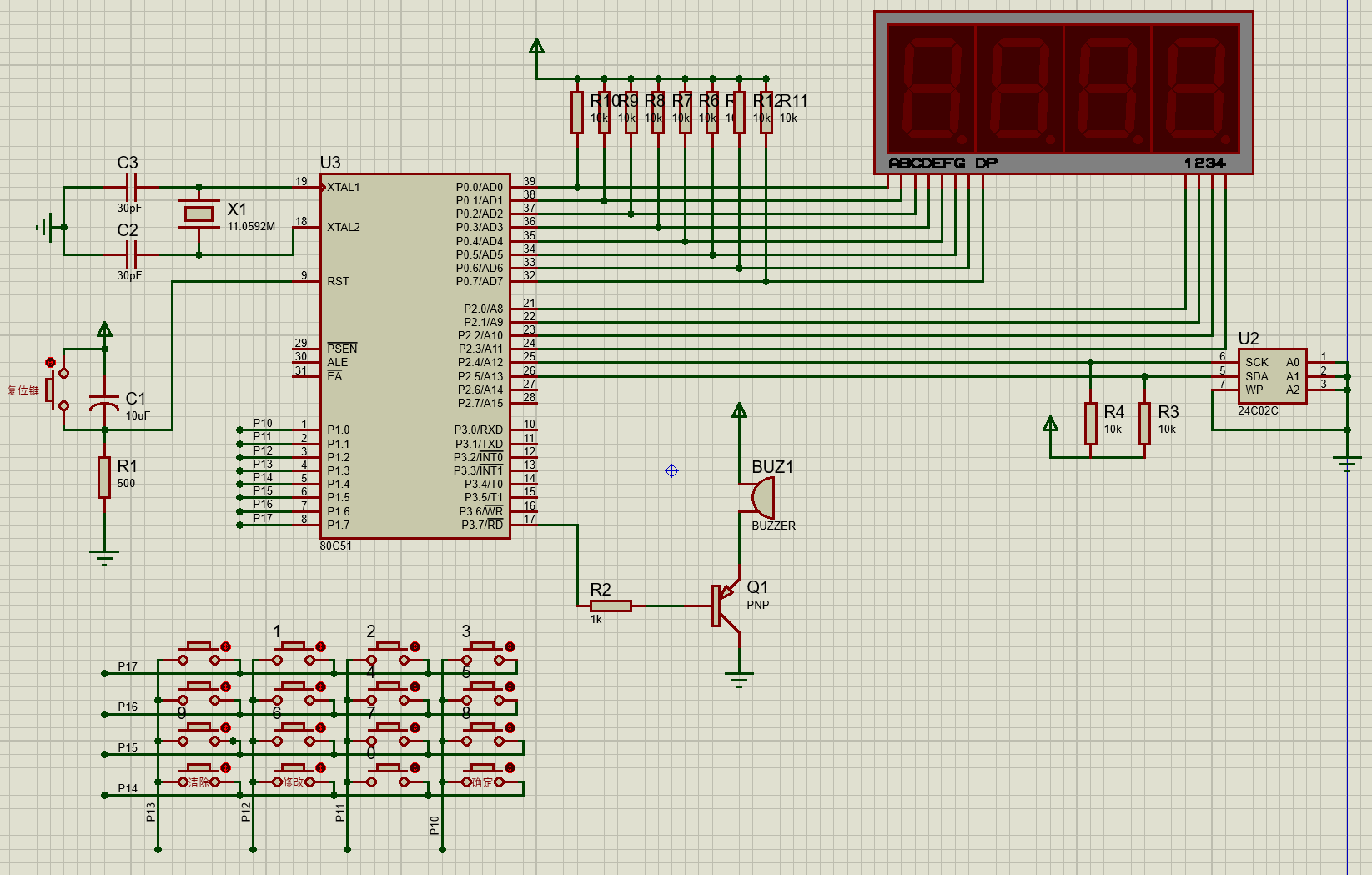The width and height of the screenshot is (1372, 875).
Task: Click the R11 resistor label
Action: (795, 101)
